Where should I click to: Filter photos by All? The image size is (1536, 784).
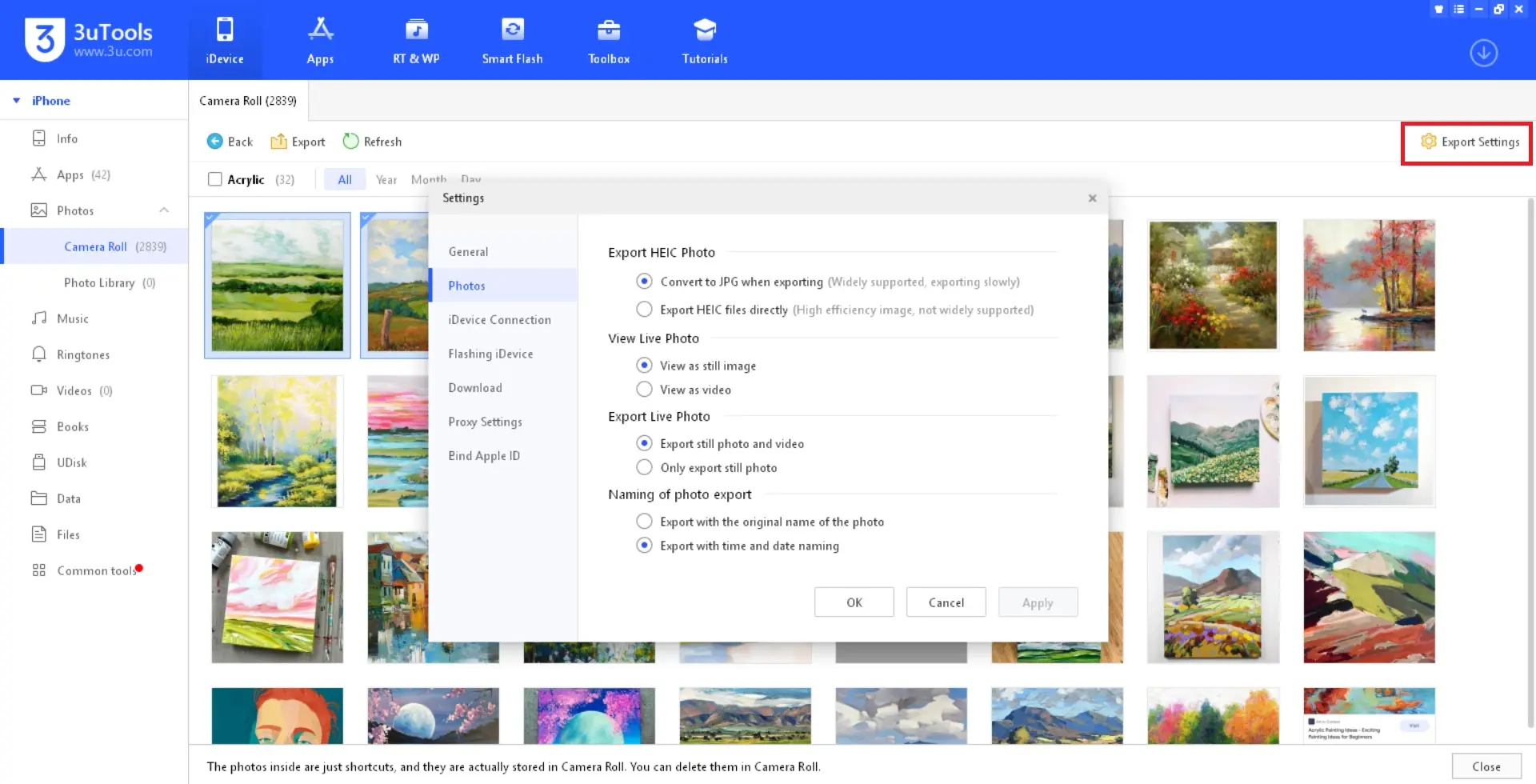345,179
